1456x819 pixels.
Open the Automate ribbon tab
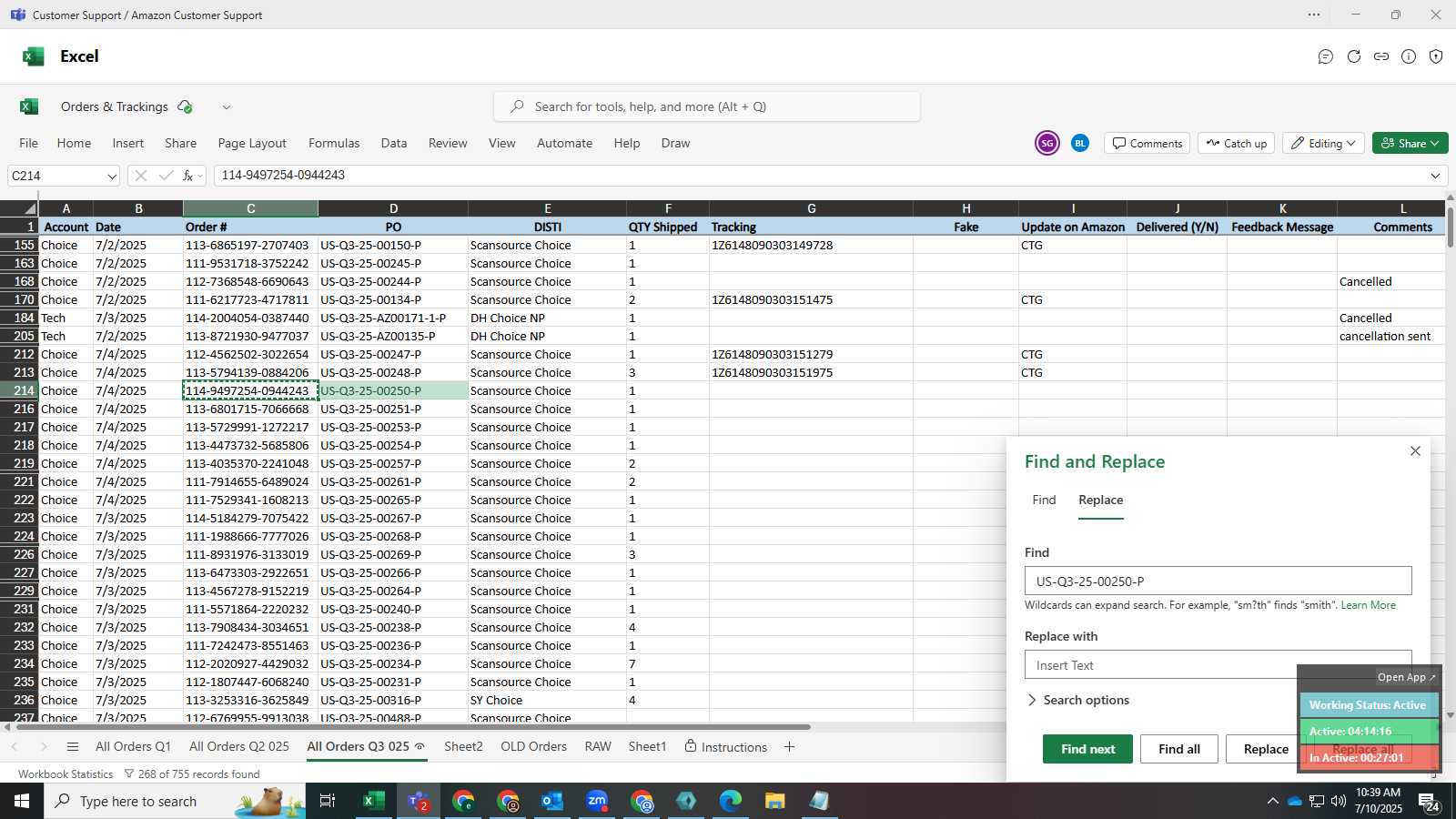(564, 143)
